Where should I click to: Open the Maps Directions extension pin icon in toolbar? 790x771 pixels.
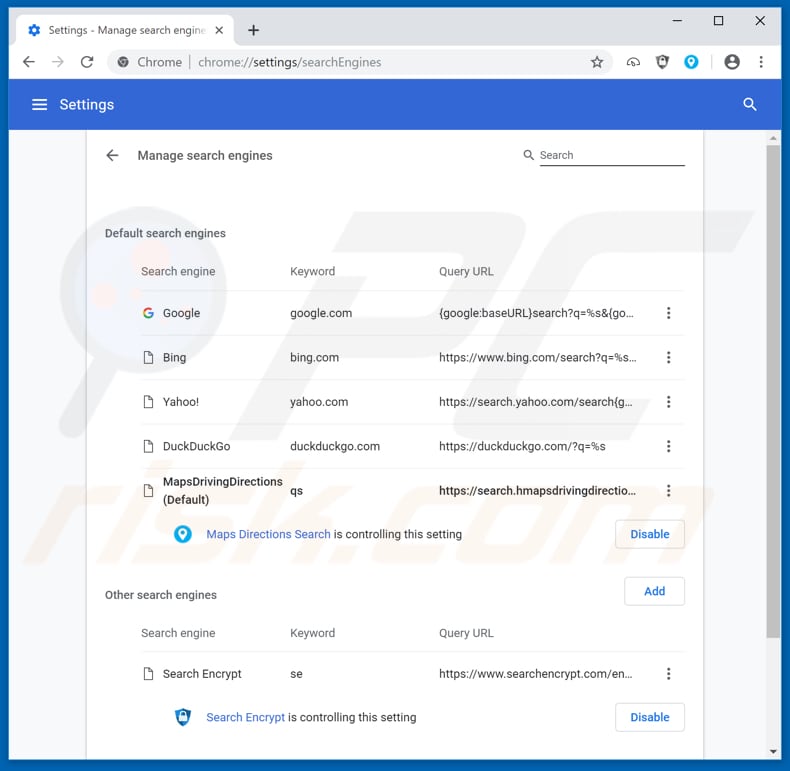691,62
